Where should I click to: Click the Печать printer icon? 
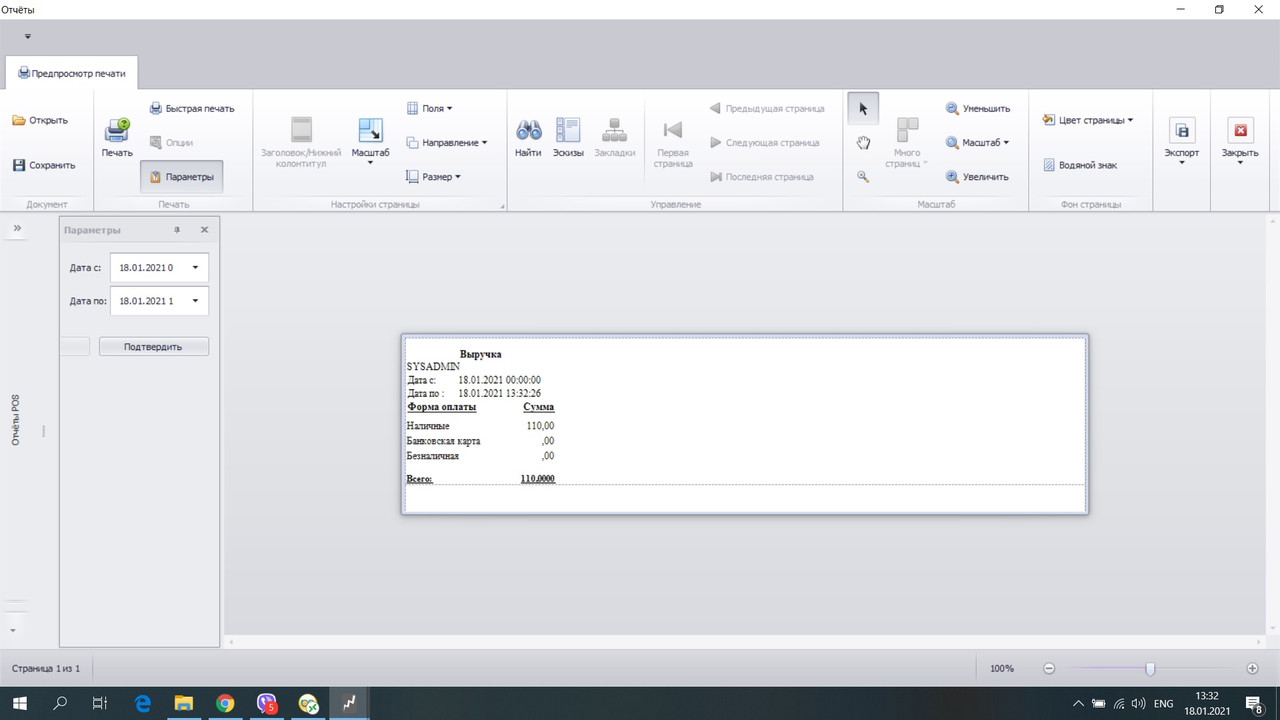coord(117,138)
